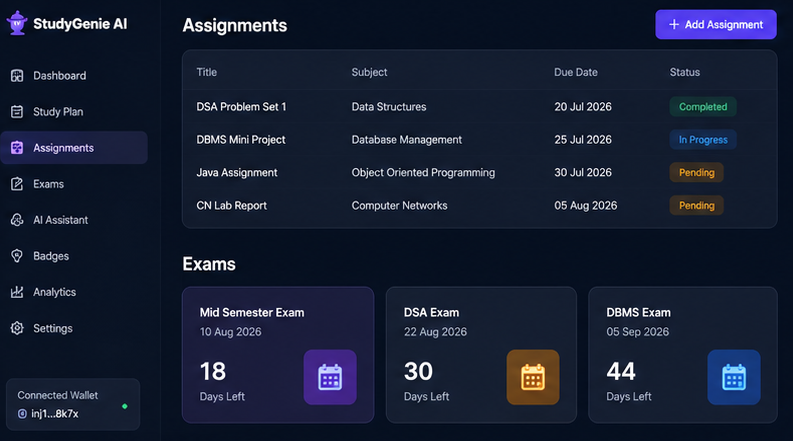793x441 pixels.
Task: Click the plus icon in Add Assignment
Action: [x=674, y=24]
